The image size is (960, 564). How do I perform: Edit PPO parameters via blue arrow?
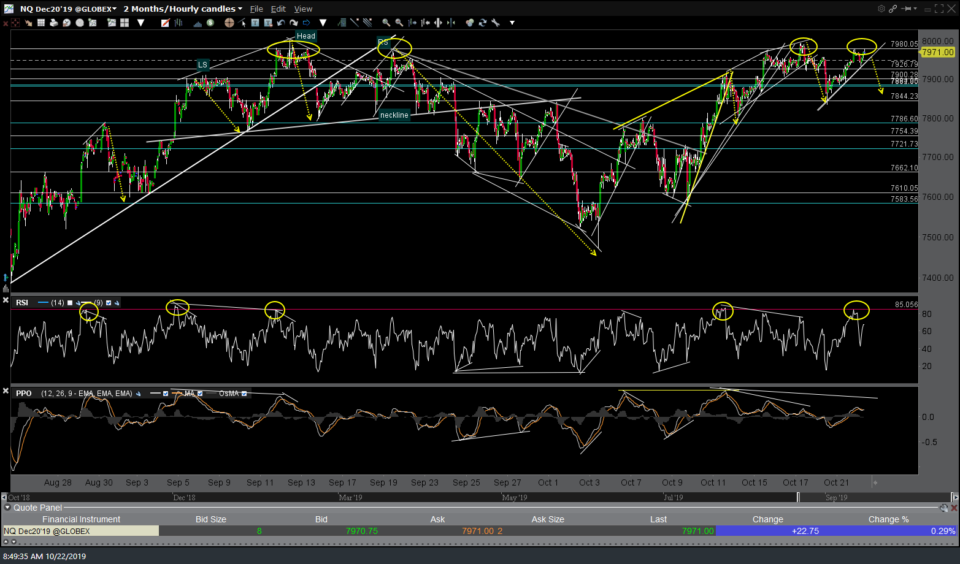coord(138,393)
